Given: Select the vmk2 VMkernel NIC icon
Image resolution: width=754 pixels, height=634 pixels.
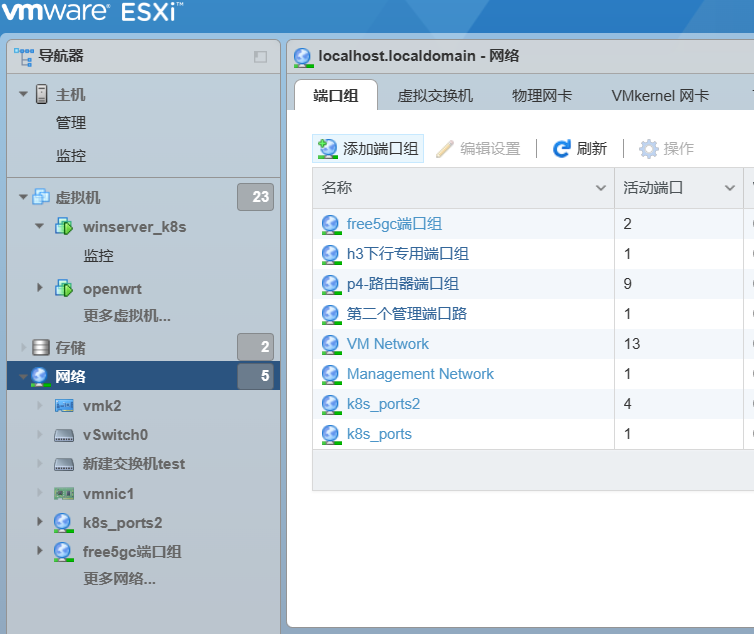Looking at the screenshot, I should coord(64,406).
